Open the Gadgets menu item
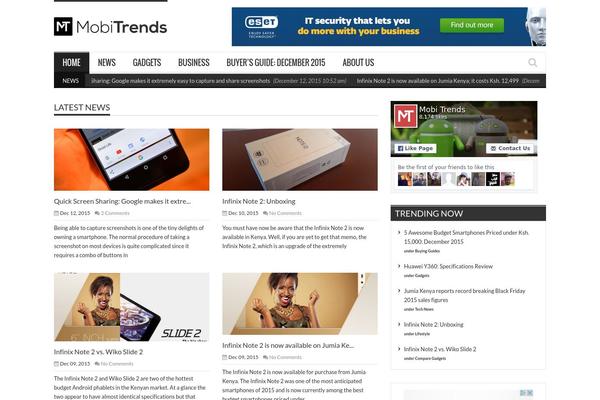The image size is (600, 400). pyautogui.click(x=147, y=63)
